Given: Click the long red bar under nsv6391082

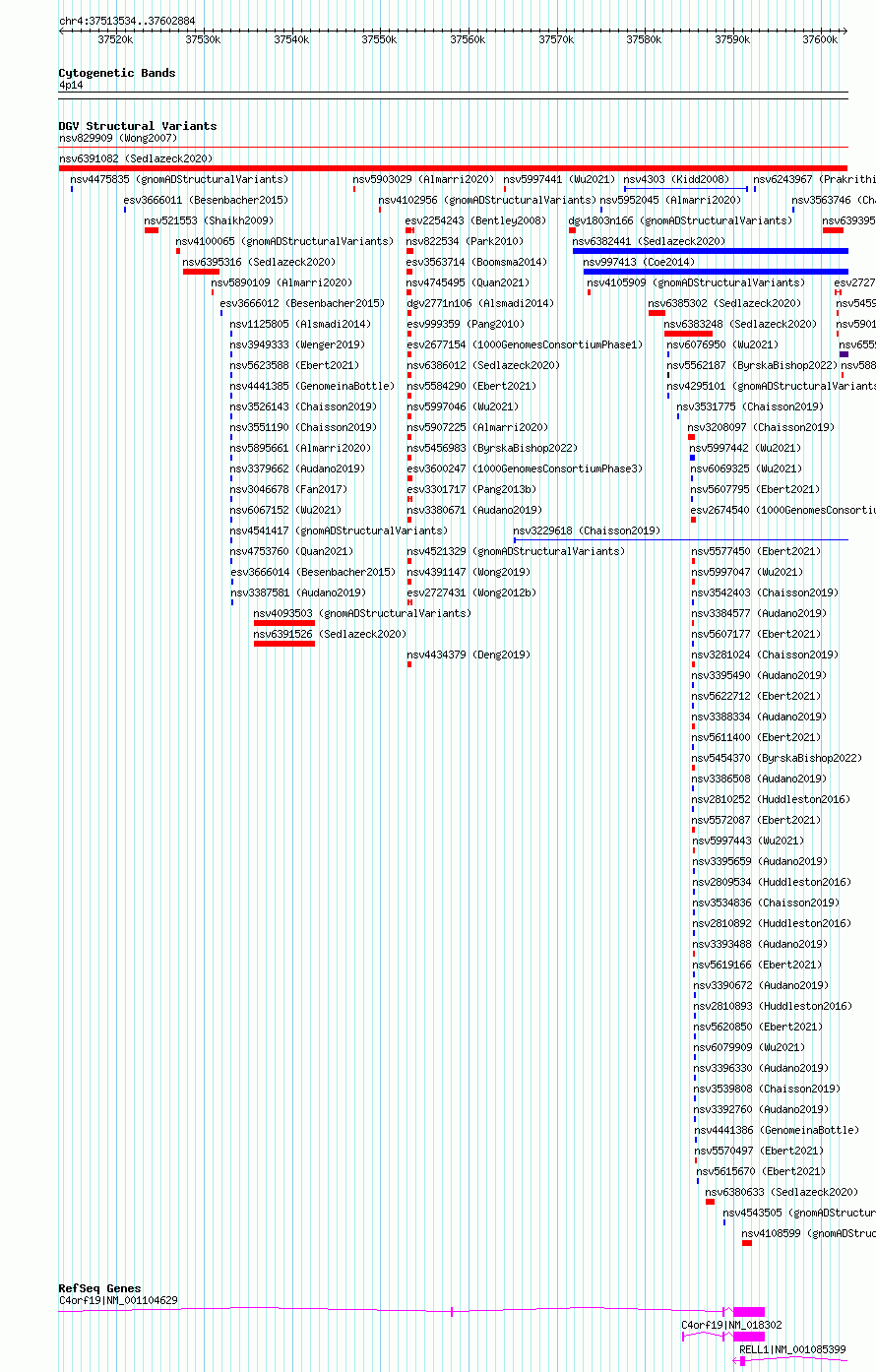Looking at the screenshot, I should click(x=453, y=168).
